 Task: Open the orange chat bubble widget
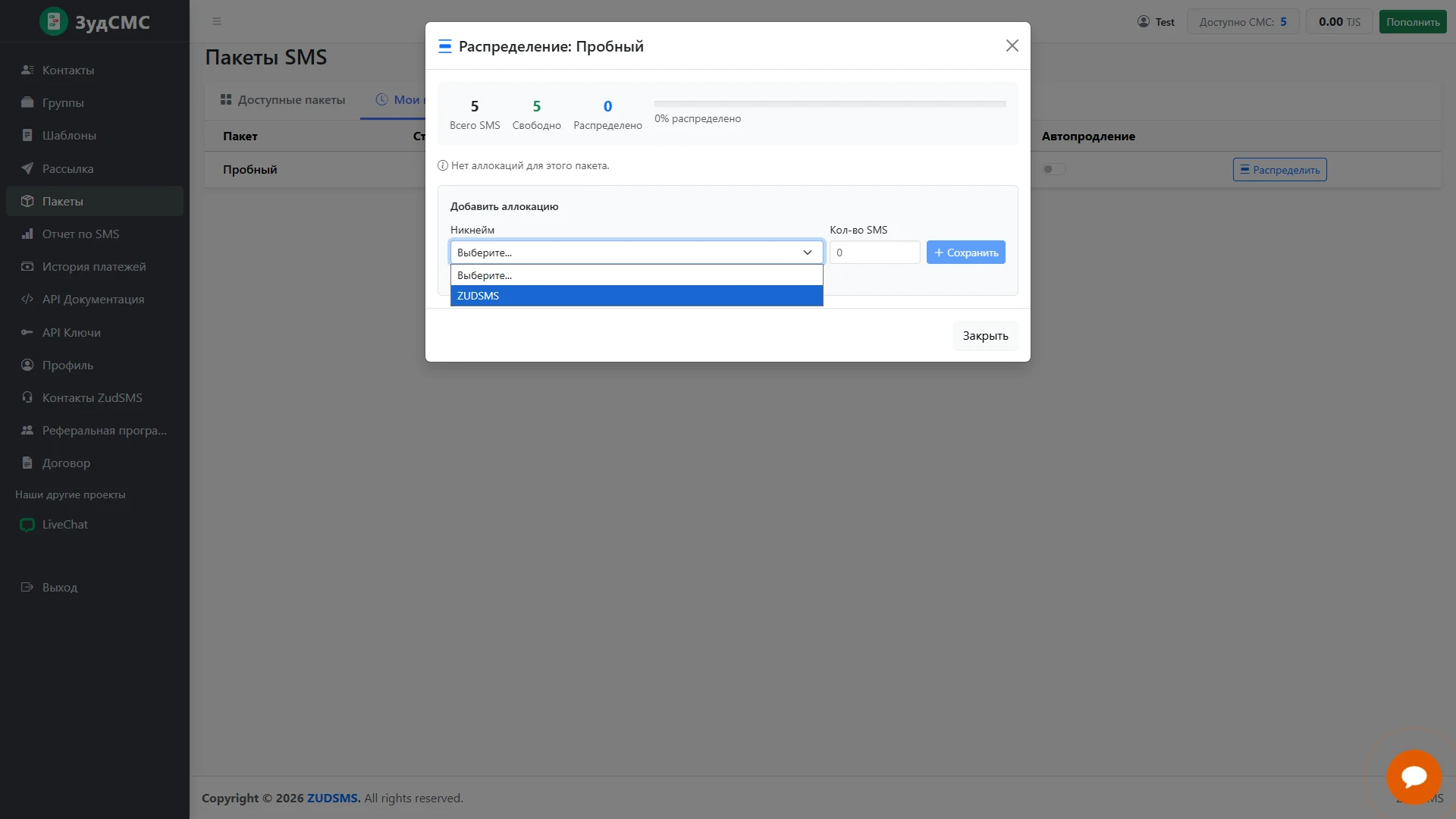click(x=1414, y=777)
